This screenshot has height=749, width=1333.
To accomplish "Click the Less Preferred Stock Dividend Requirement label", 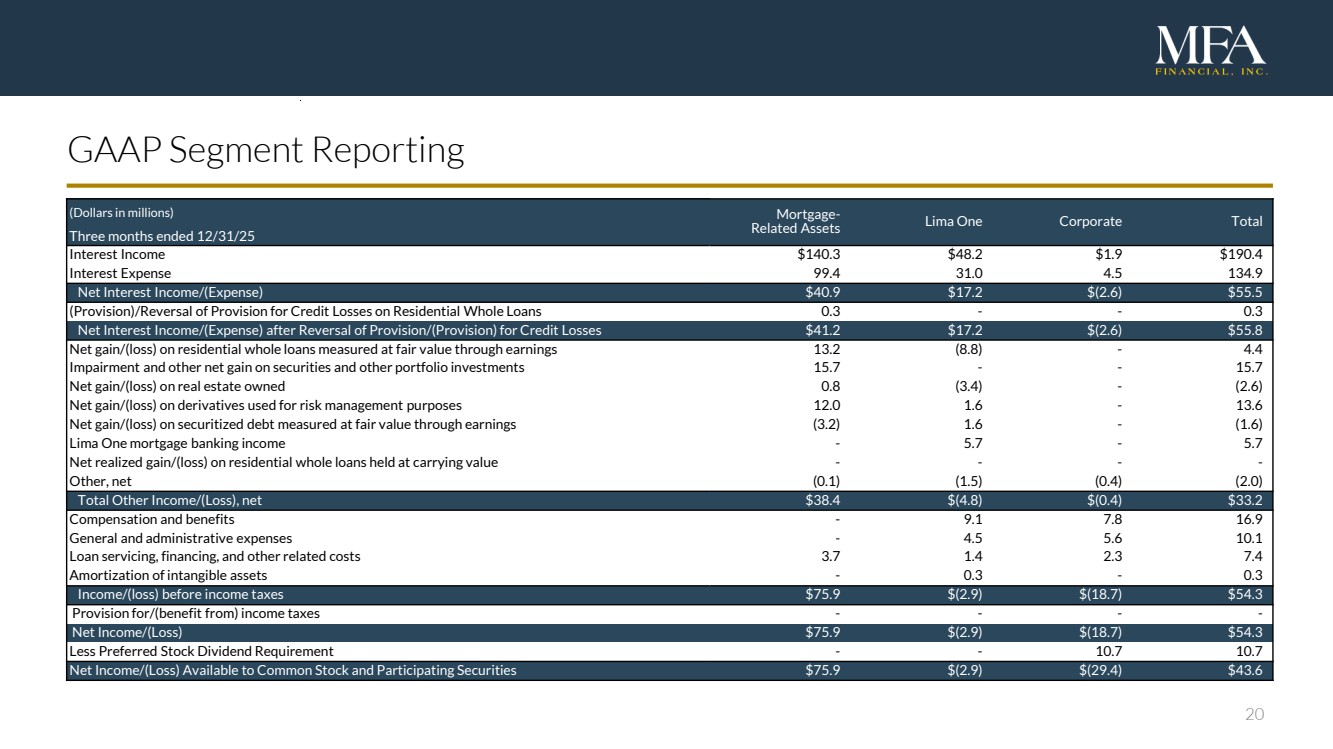I will (x=201, y=651).
